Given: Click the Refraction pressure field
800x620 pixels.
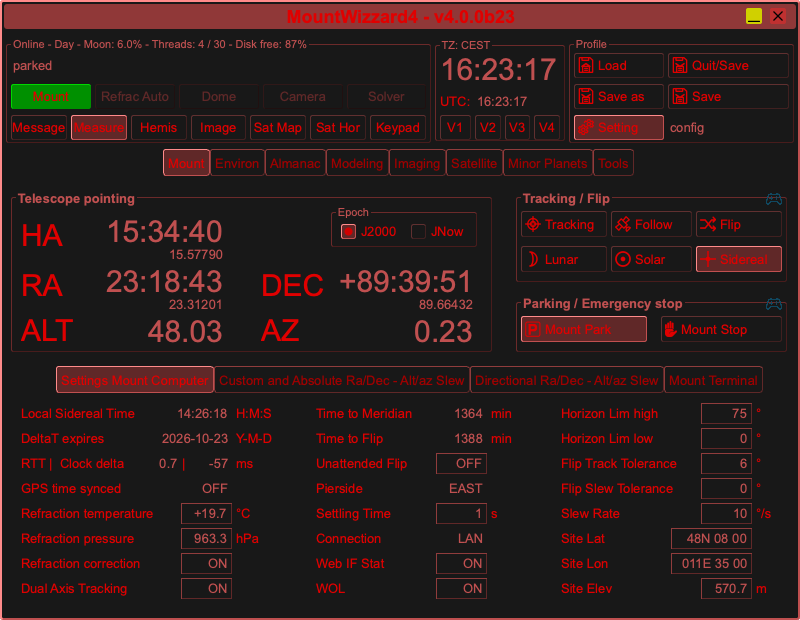Looking at the screenshot, I should coord(207,538).
